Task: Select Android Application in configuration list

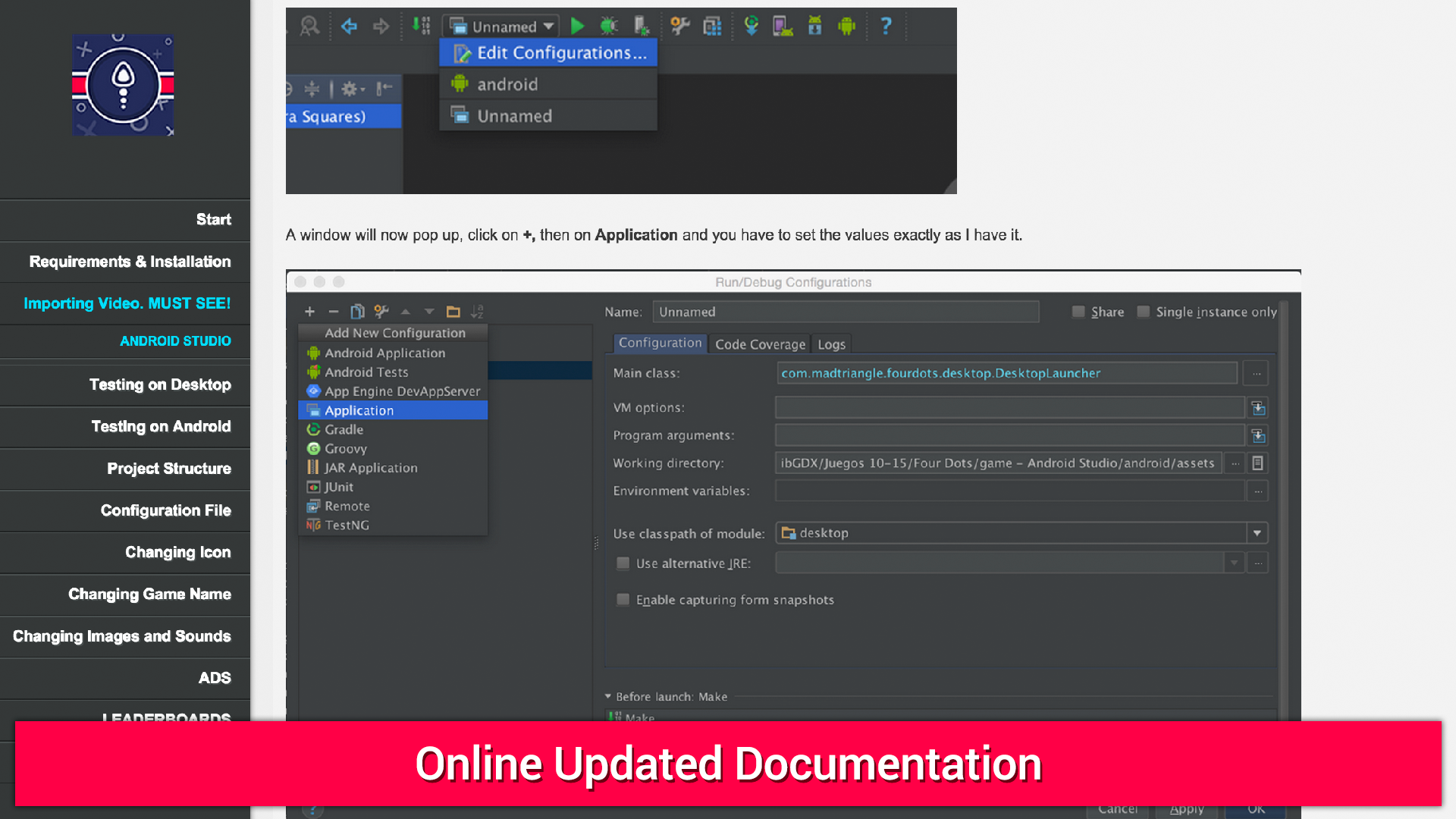Action: 393,353
